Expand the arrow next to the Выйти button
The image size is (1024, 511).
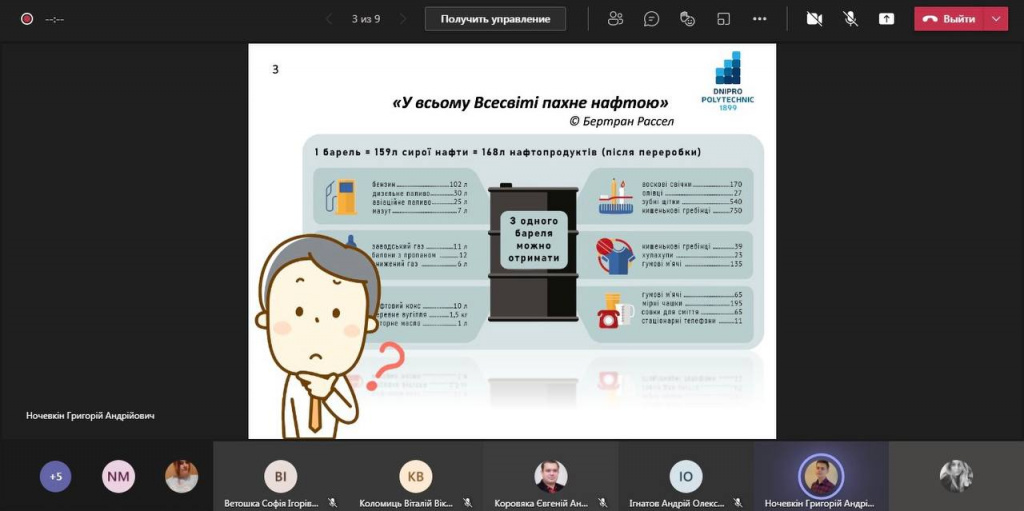click(x=996, y=19)
